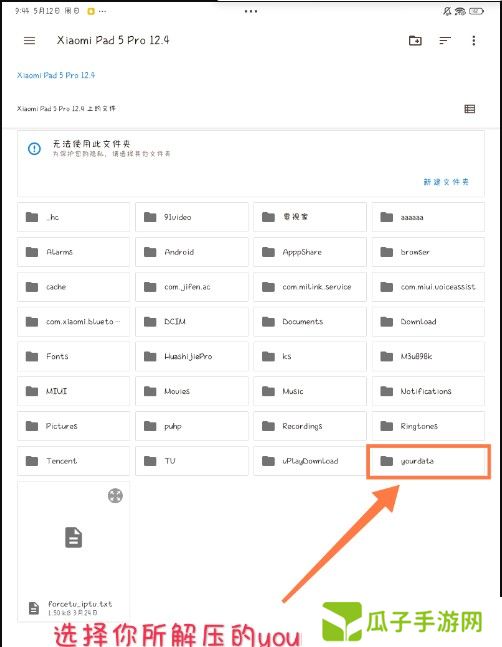The width and height of the screenshot is (502, 647).
Task: Switch to list view layout icon
Action: click(469, 109)
